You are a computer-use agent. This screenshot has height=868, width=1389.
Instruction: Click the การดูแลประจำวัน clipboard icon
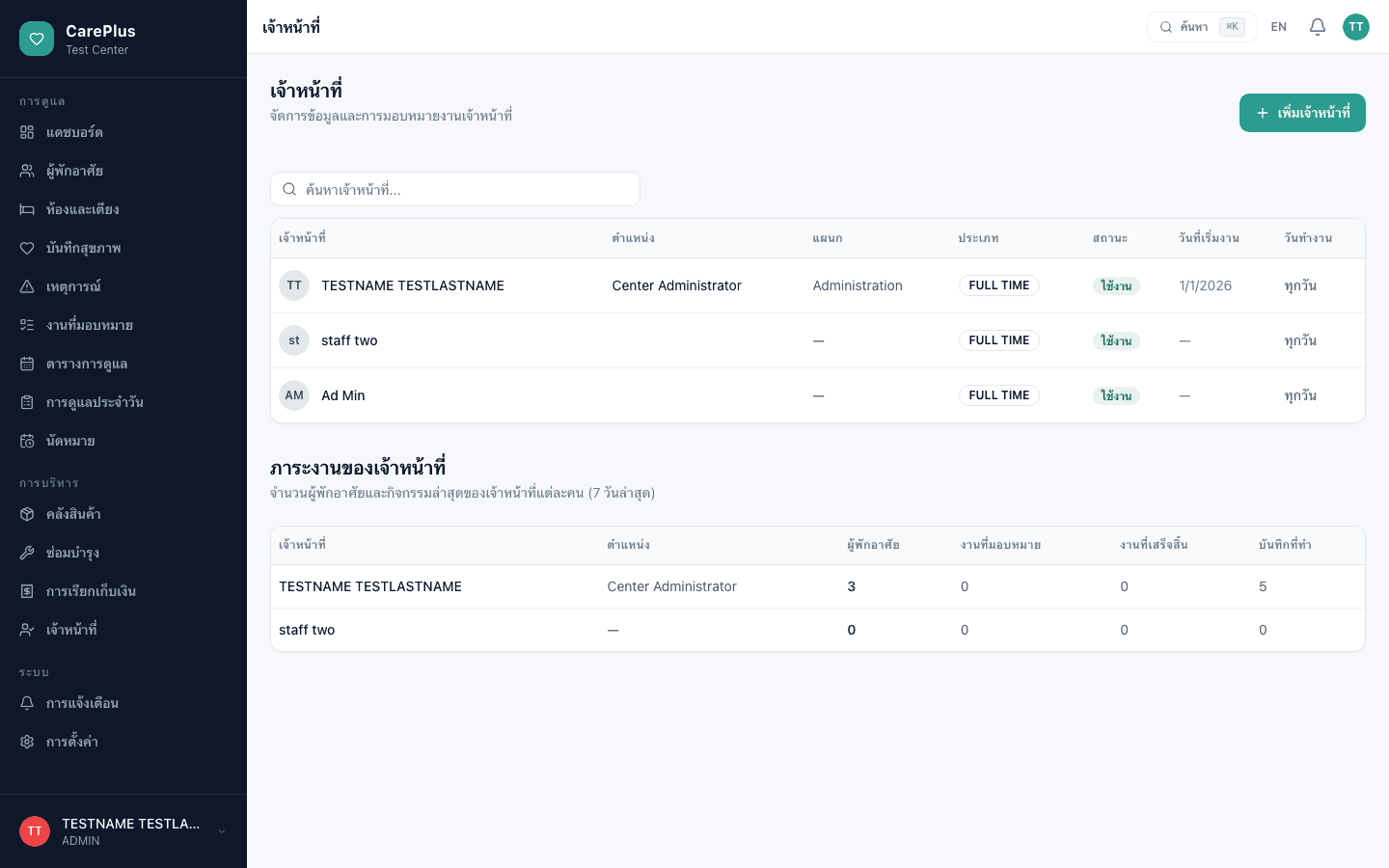pyautogui.click(x=27, y=402)
